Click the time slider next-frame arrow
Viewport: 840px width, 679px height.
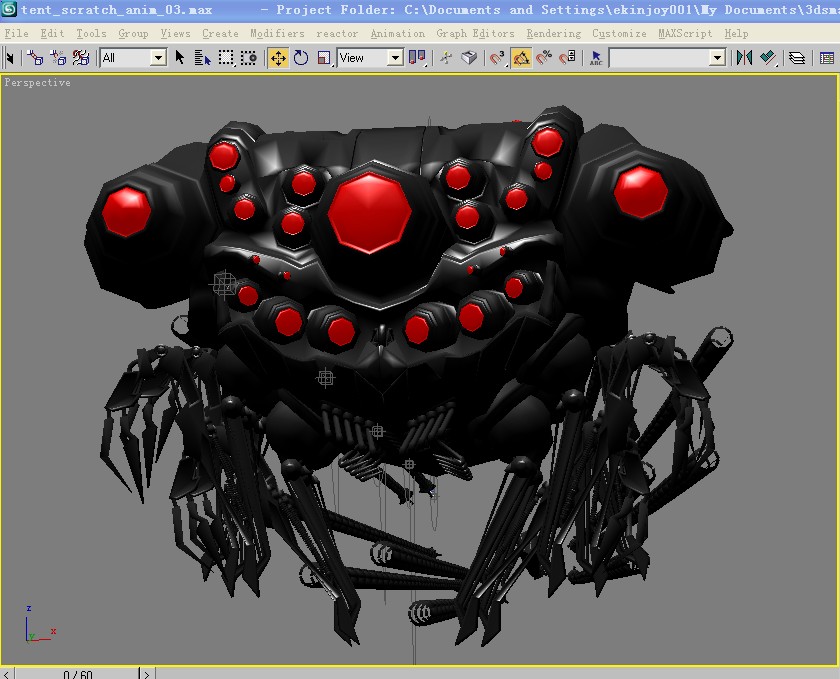click(x=147, y=674)
